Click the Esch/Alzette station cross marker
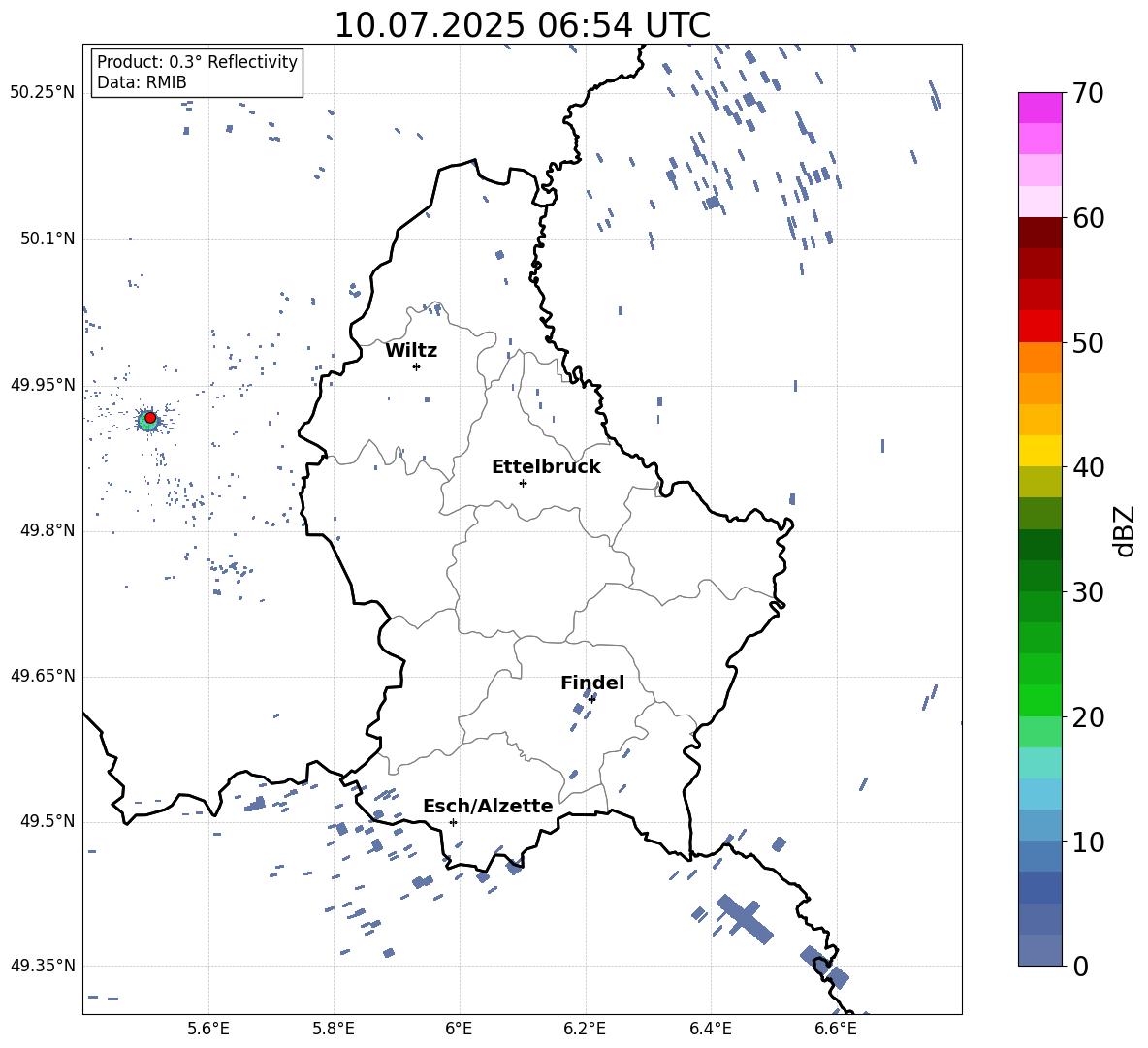 point(453,822)
